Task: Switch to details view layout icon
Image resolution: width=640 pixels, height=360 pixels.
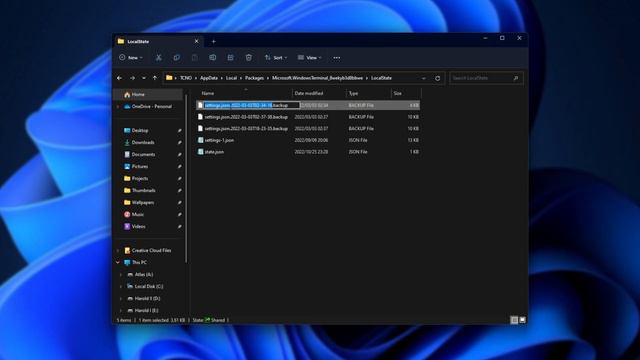Action: [x=514, y=320]
